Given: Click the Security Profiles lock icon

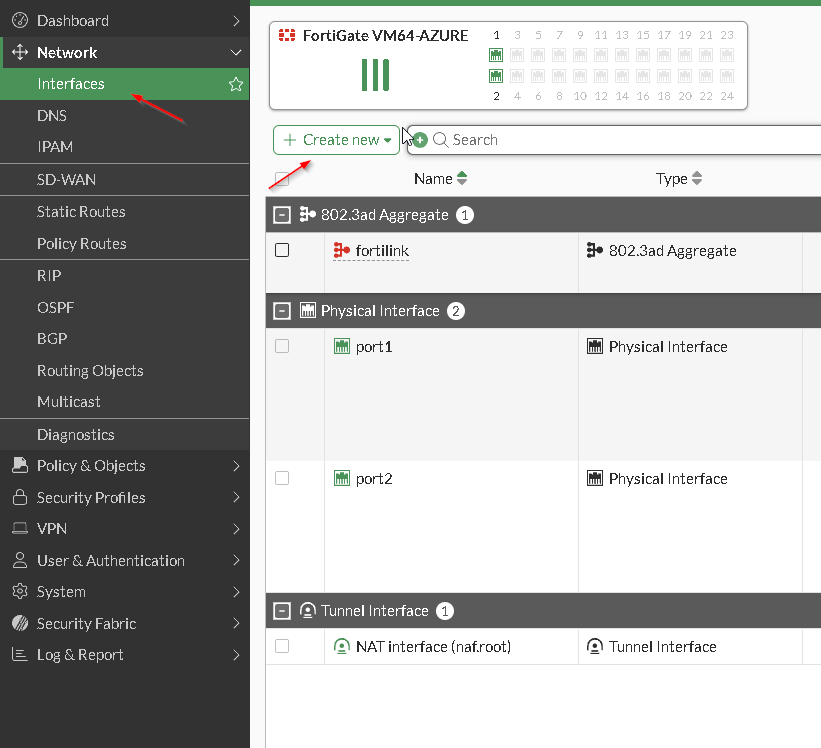Looking at the screenshot, I should pos(19,498).
